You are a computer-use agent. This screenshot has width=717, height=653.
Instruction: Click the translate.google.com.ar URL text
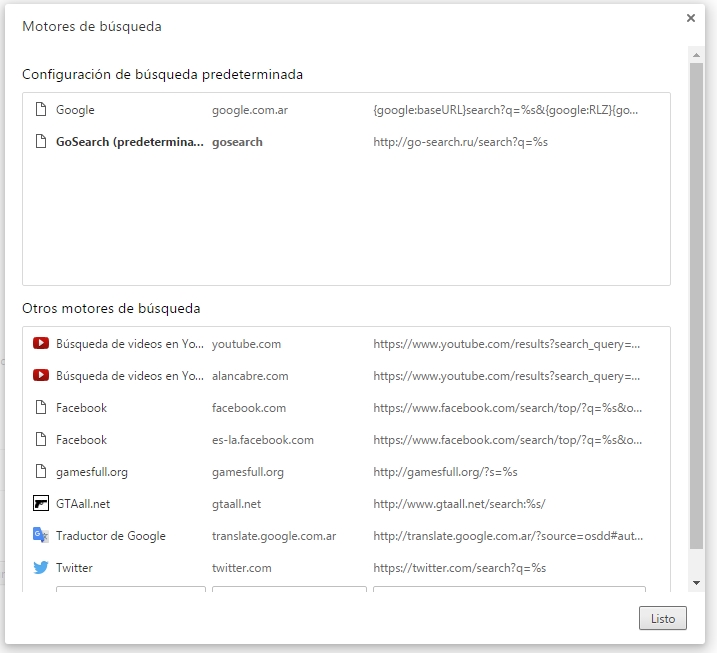508,536
